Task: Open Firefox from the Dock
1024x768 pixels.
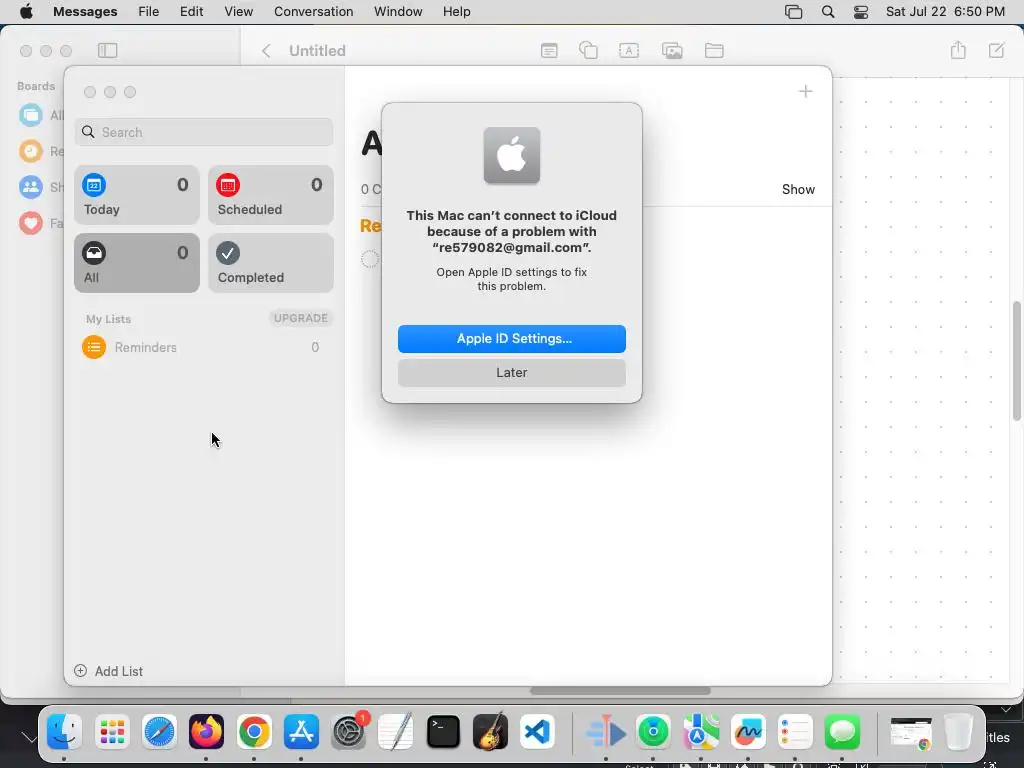Action: click(206, 731)
